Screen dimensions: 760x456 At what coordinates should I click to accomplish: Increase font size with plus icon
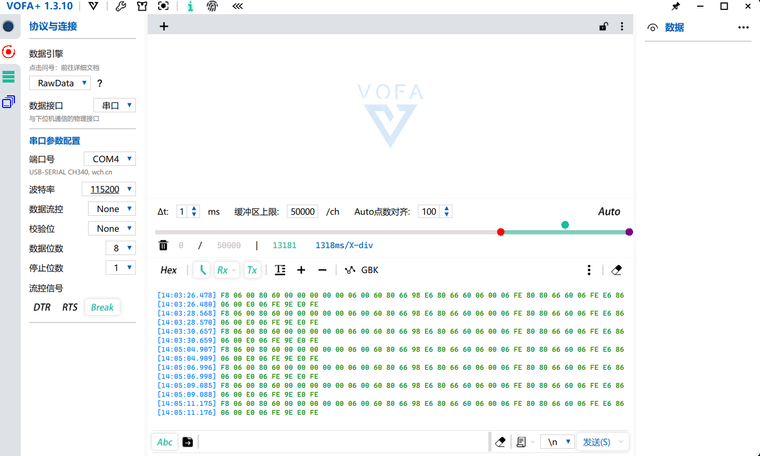(x=301, y=270)
